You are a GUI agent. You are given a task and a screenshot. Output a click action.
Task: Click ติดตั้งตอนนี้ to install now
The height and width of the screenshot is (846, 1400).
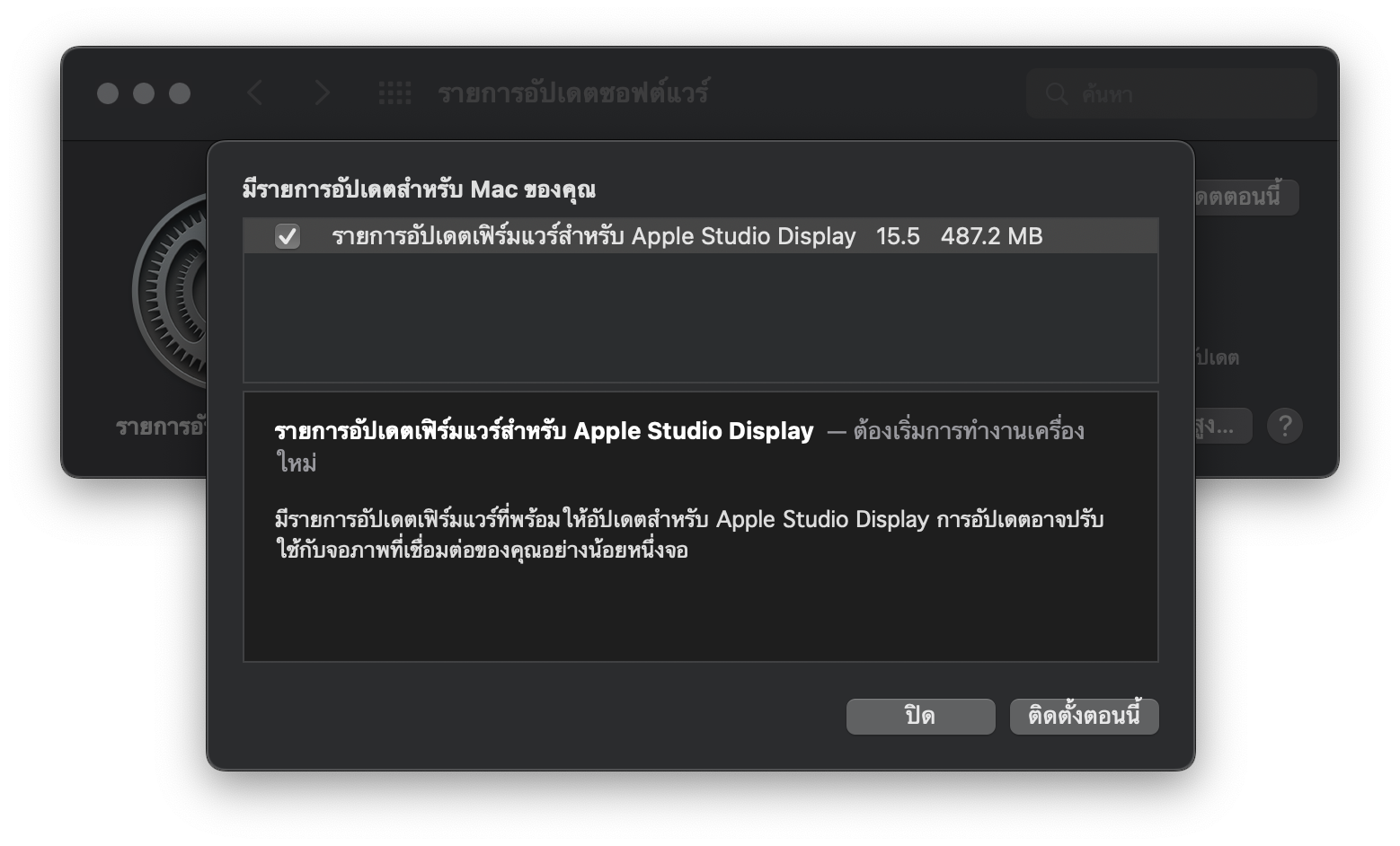point(1084,716)
